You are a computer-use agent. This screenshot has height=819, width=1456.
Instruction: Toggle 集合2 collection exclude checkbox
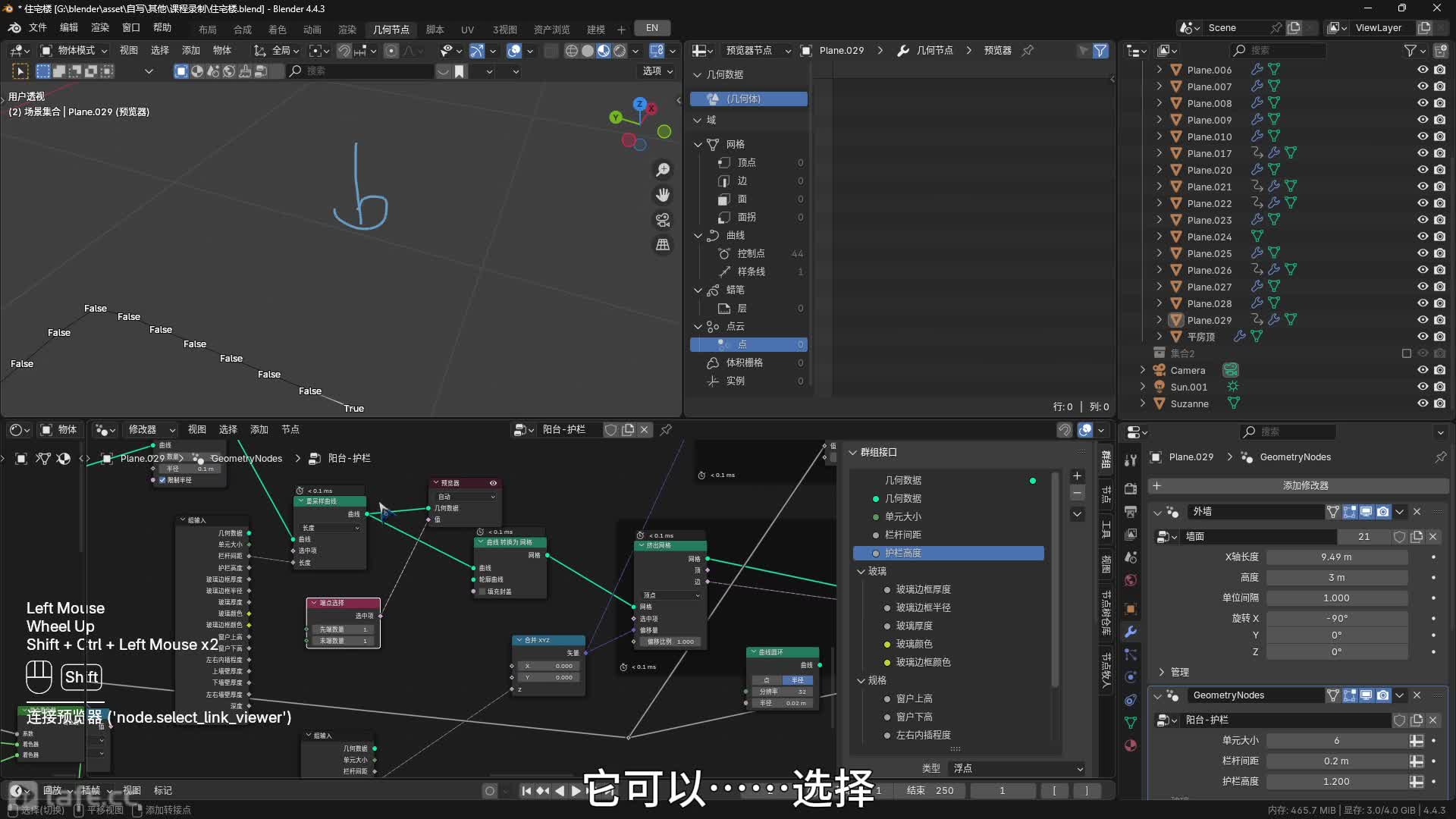click(1407, 354)
